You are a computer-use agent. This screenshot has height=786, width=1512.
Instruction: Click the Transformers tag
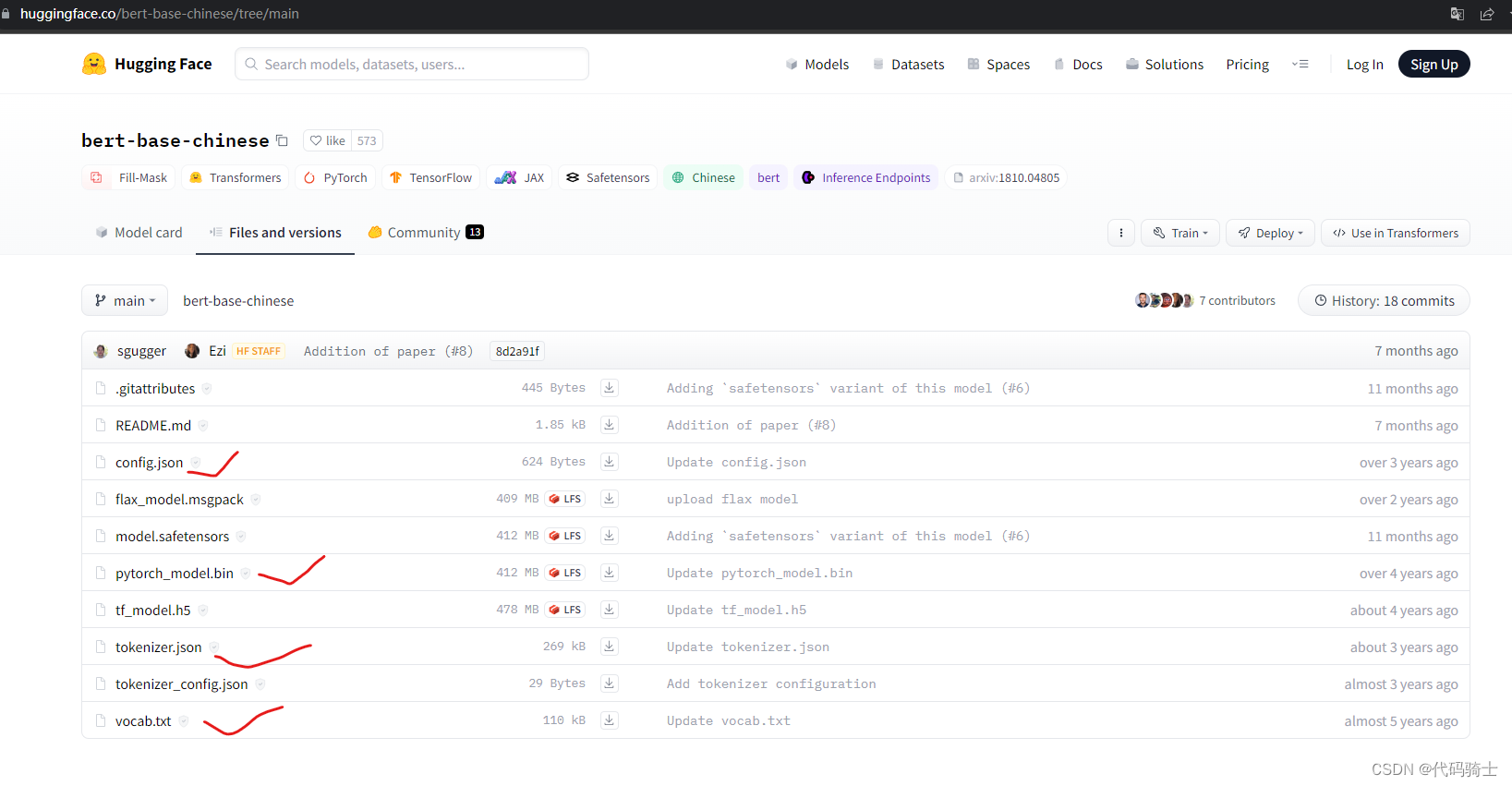[x=236, y=177]
